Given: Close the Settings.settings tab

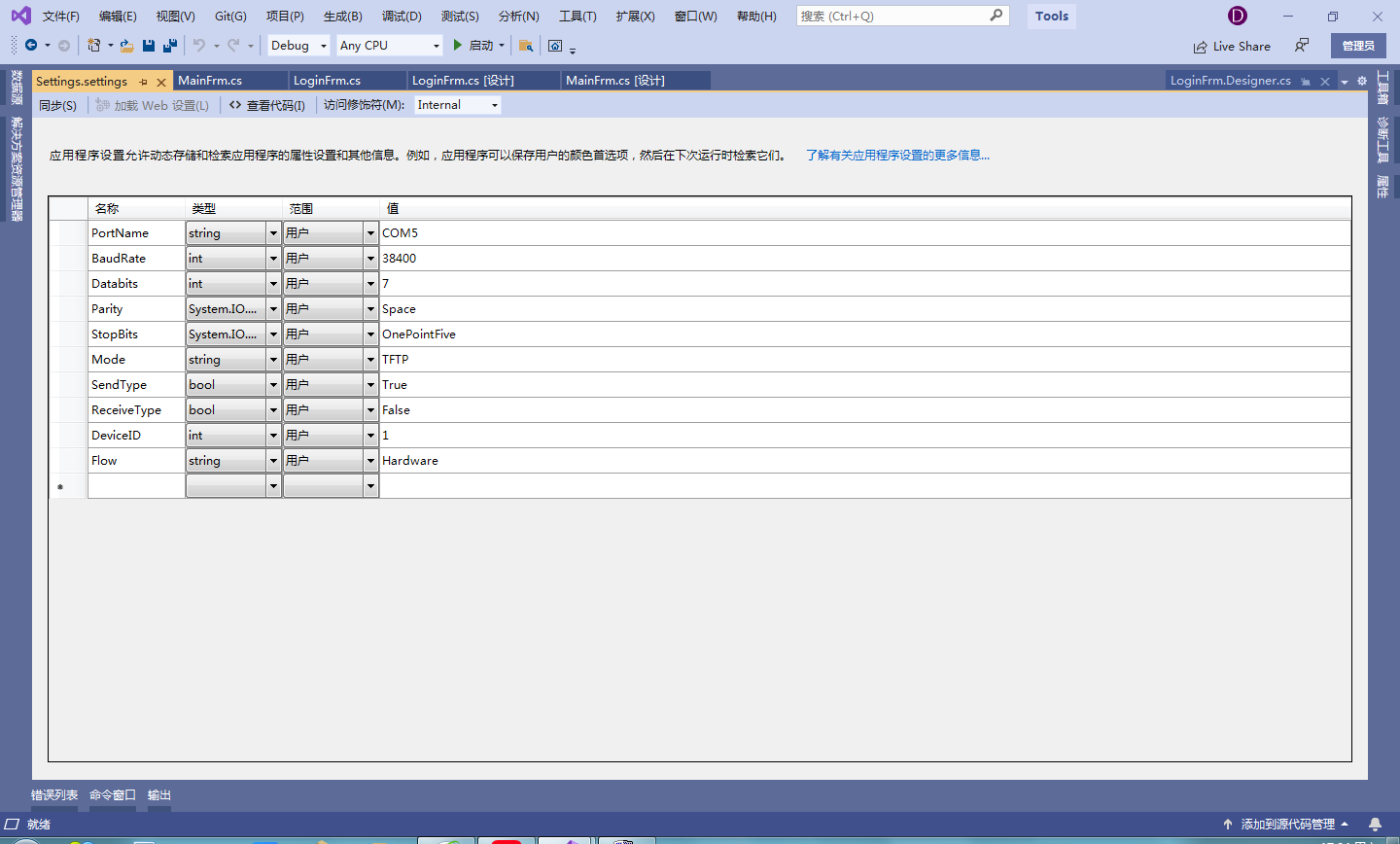Looking at the screenshot, I should pos(161,82).
